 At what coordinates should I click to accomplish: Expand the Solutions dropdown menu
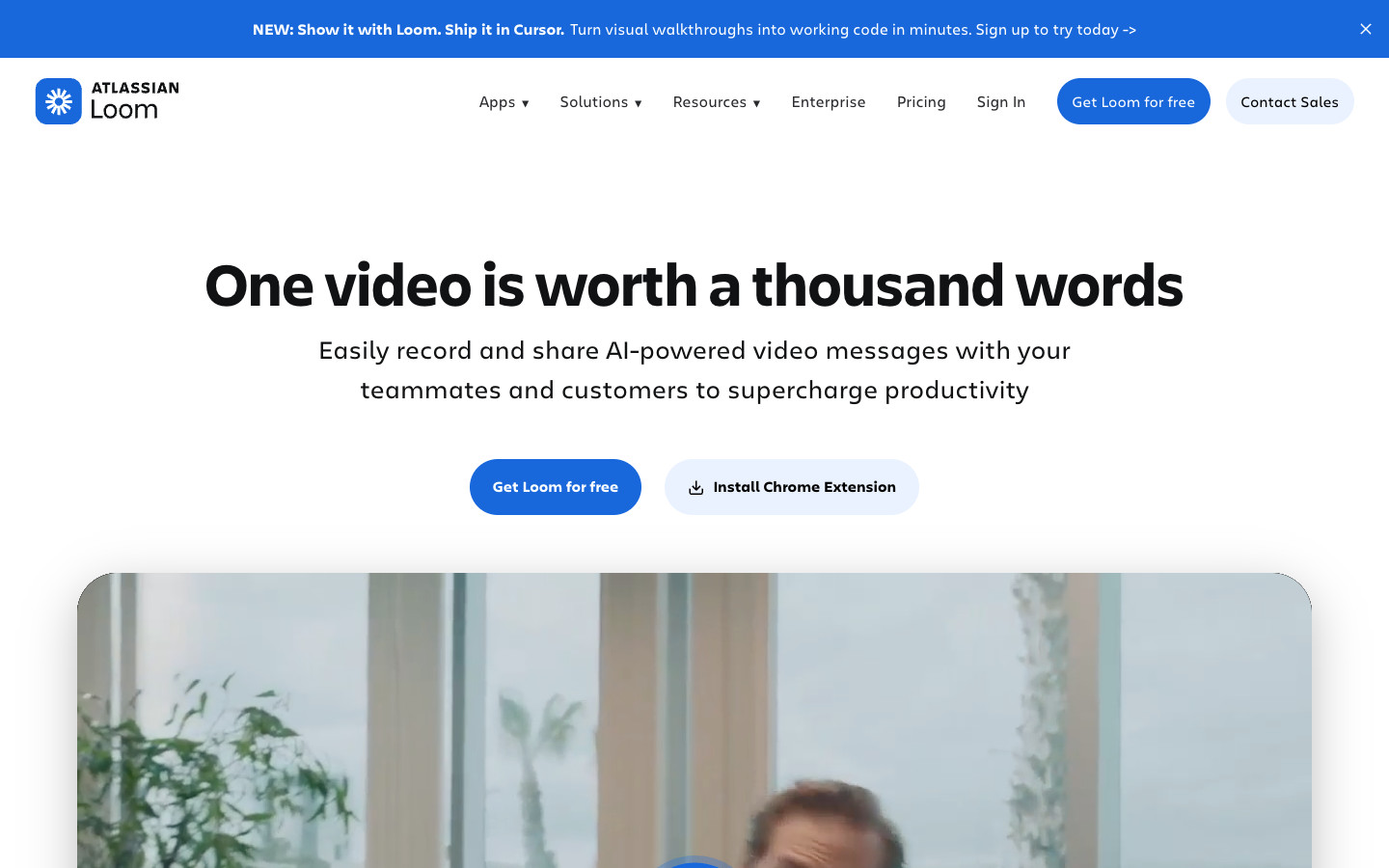[x=601, y=102]
